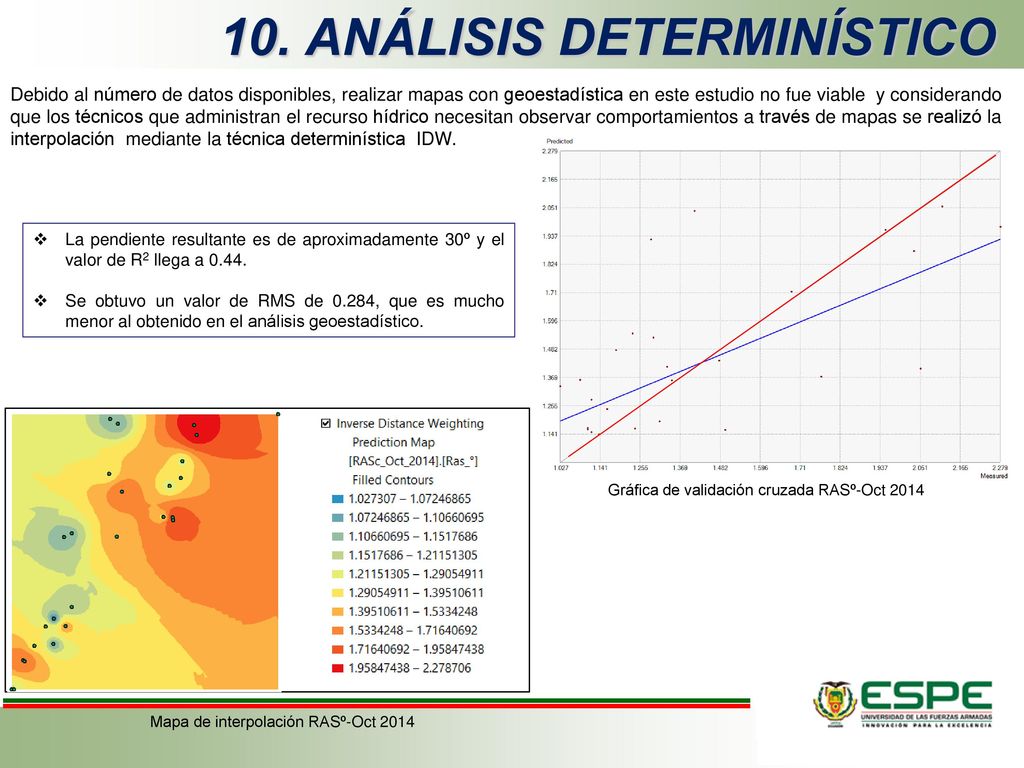Image resolution: width=1024 pixels, height=768 pixels.
Task: Click the ESPE wordmark logo text
Action: coord(927,696)
